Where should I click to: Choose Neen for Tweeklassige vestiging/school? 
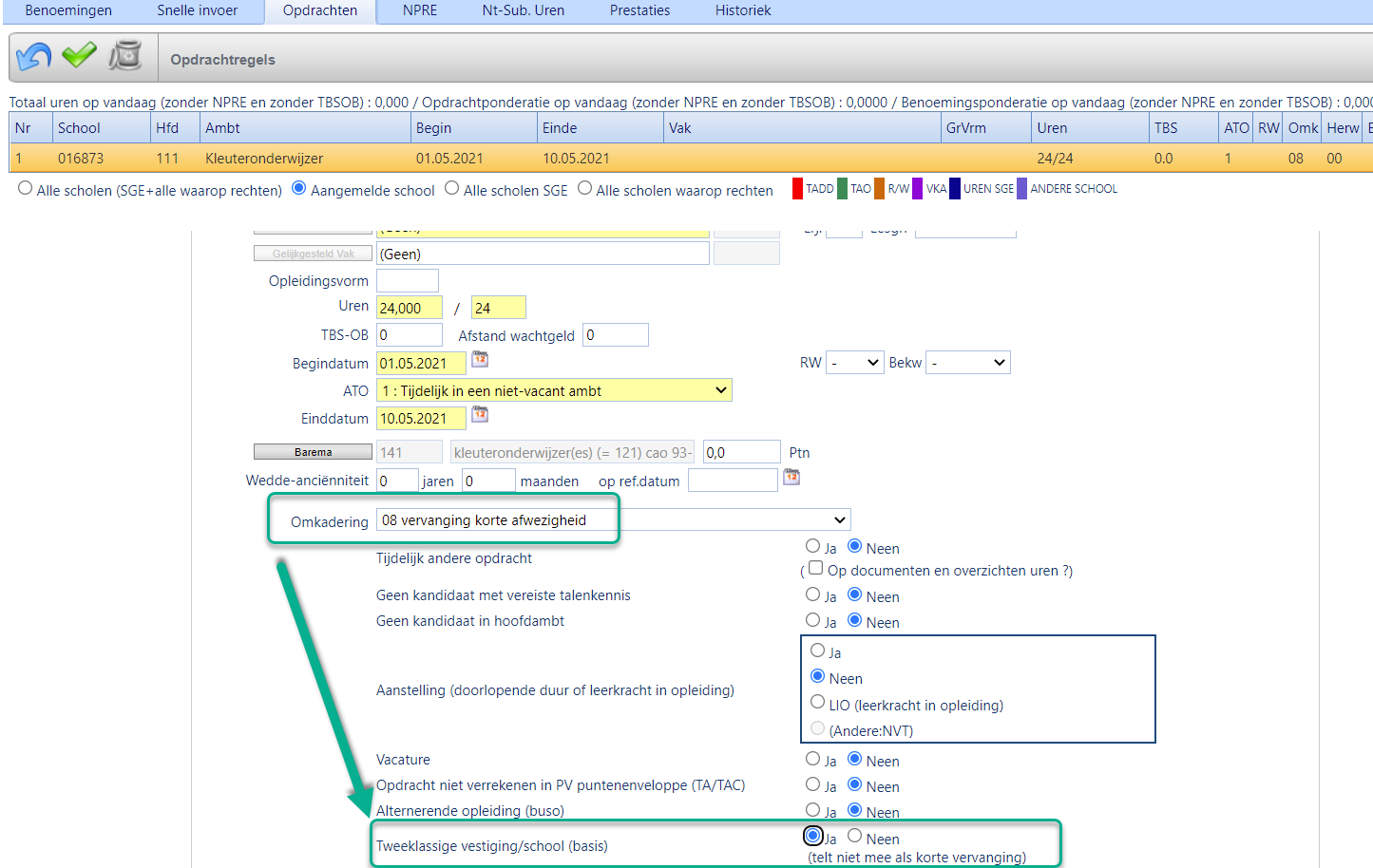point(855,837)
